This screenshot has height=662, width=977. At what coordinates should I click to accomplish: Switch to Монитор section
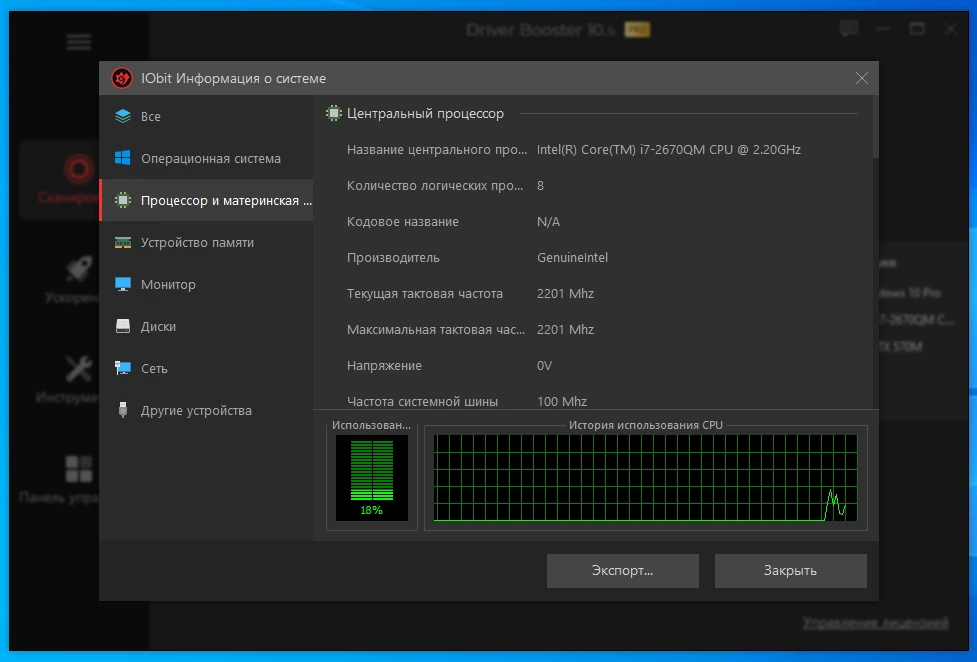click(206, 284)
